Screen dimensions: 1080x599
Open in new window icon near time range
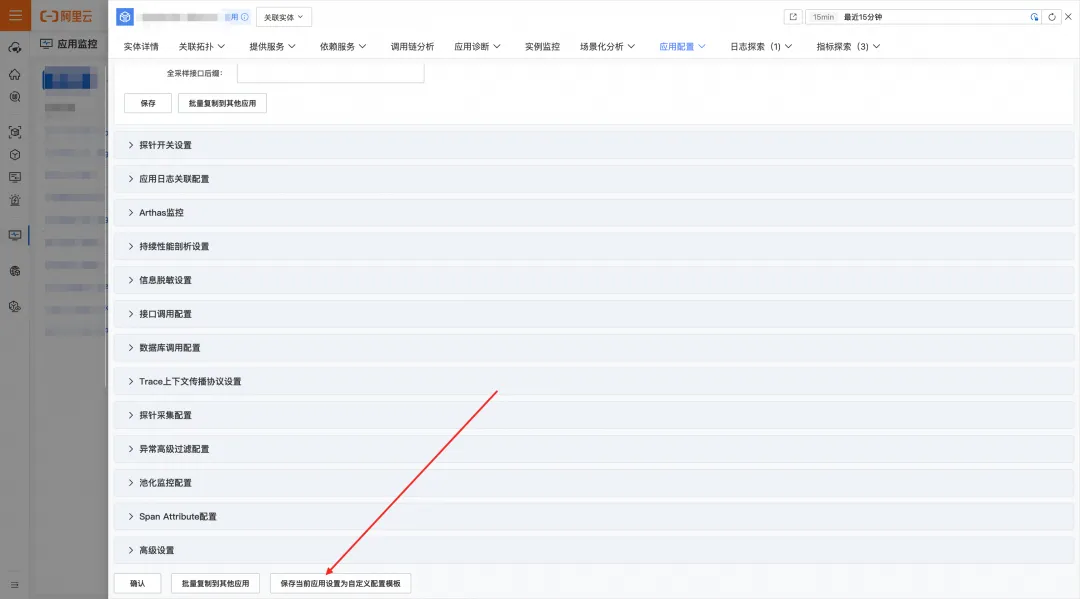(x=793, y=17)
